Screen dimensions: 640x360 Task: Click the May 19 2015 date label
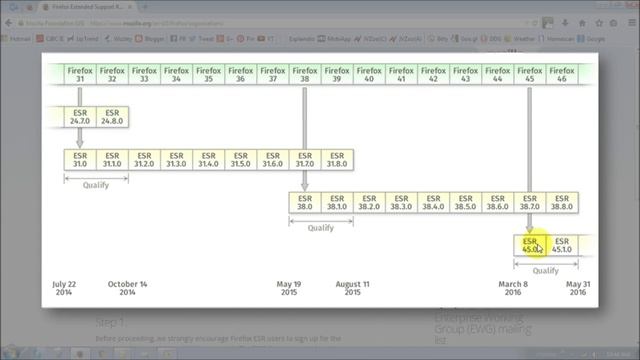(289, 288)
